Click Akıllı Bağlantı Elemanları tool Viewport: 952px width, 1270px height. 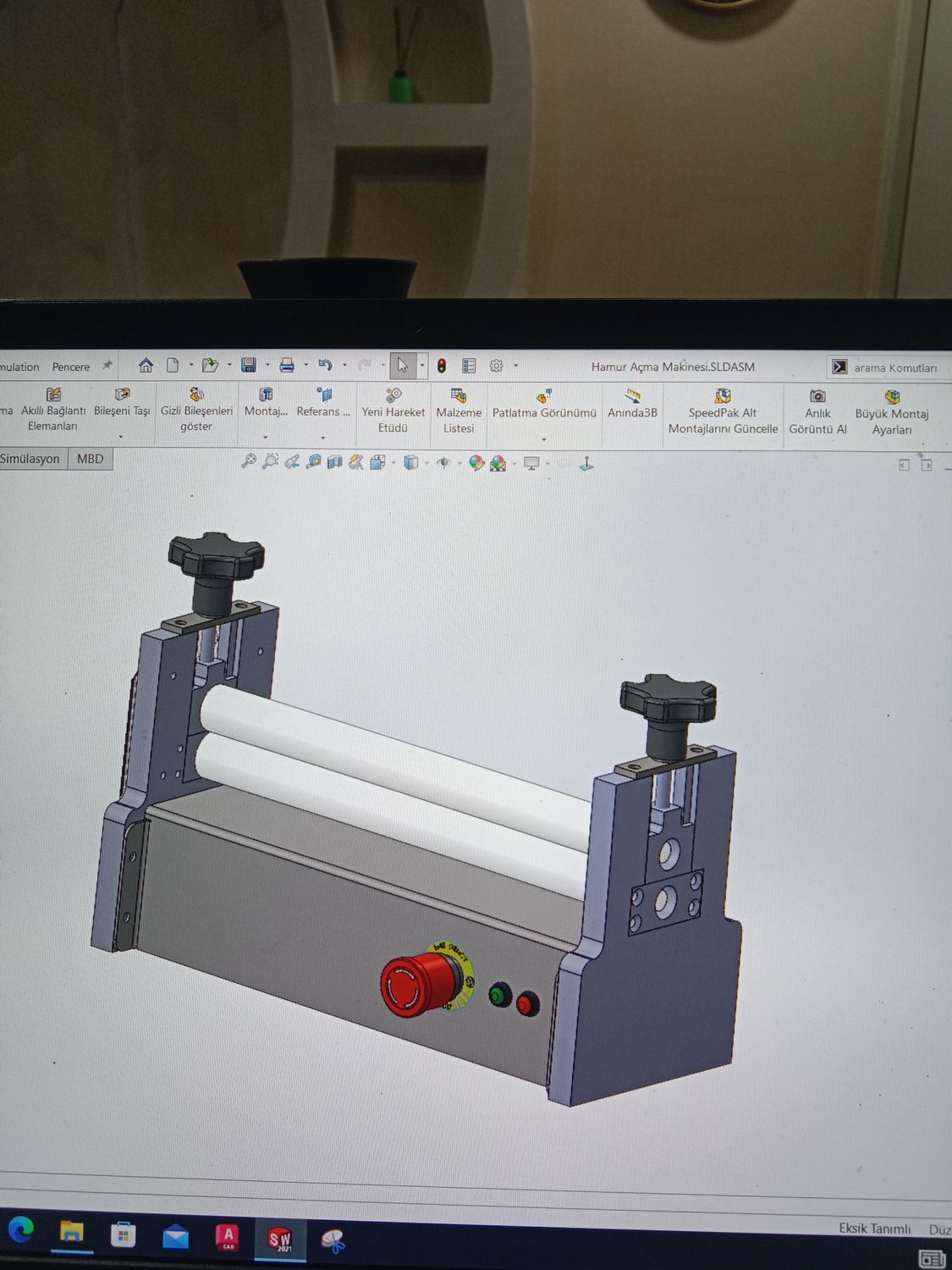pos(52,410)
